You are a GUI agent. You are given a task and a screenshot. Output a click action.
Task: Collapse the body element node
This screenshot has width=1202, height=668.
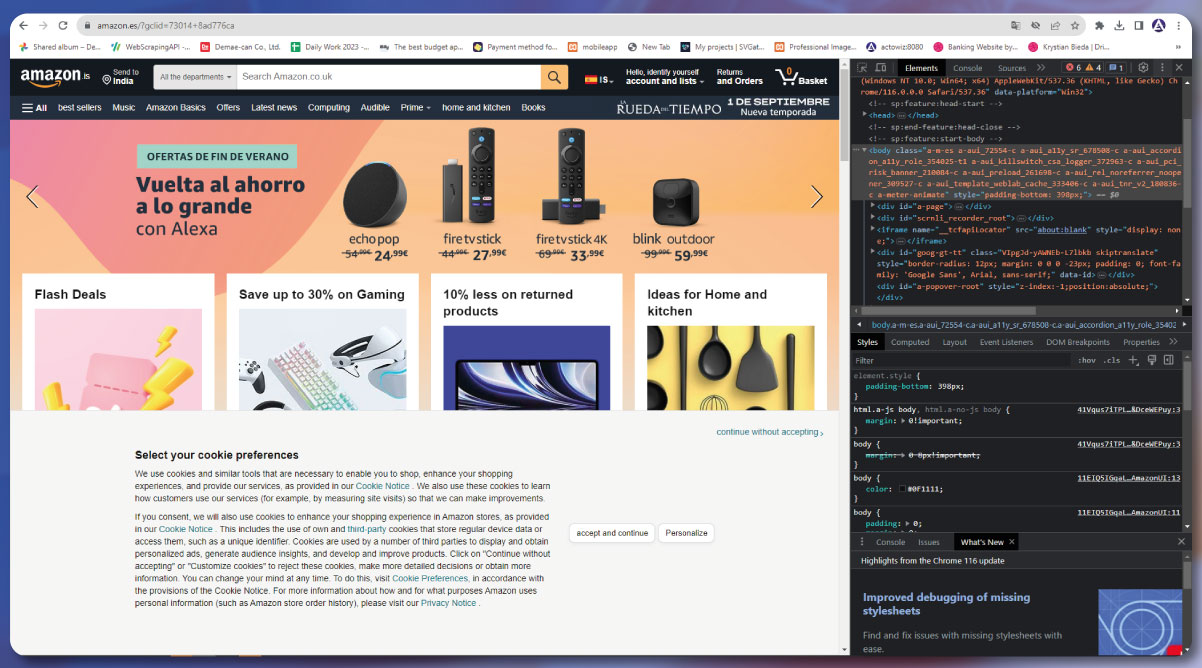pos(864,150)
